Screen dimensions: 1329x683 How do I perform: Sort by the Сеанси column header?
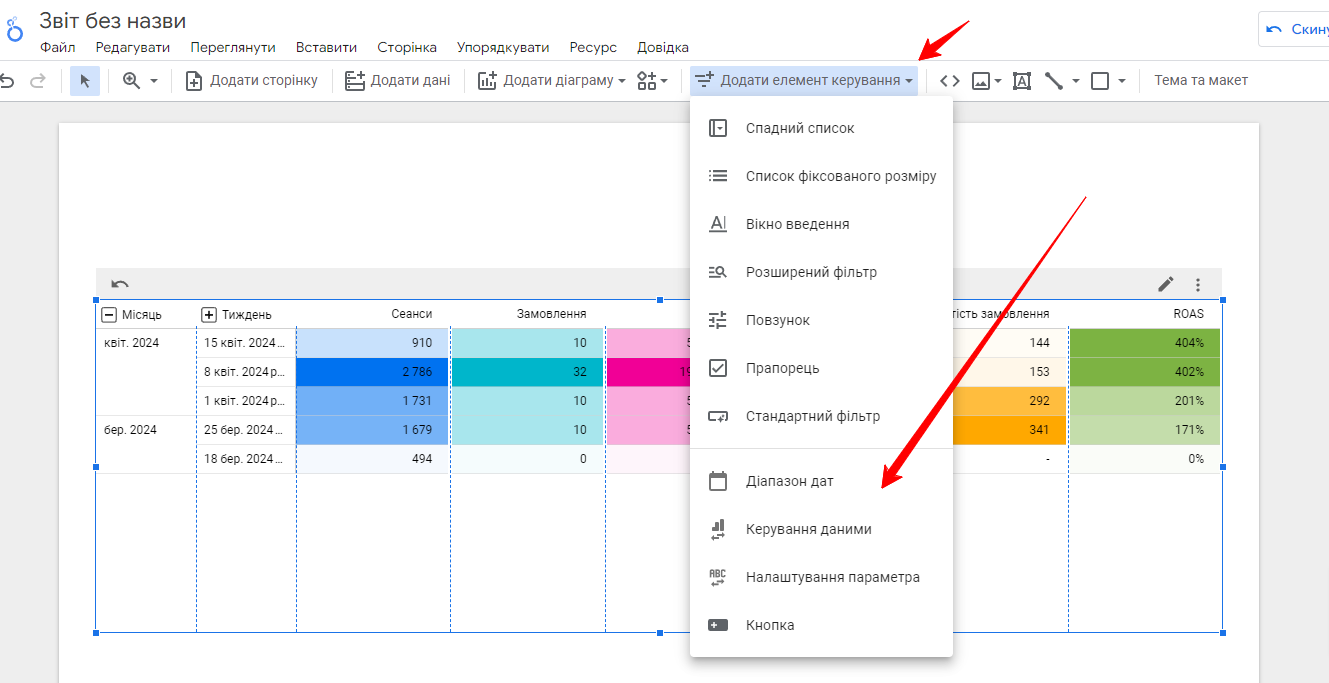pos(411,314)
